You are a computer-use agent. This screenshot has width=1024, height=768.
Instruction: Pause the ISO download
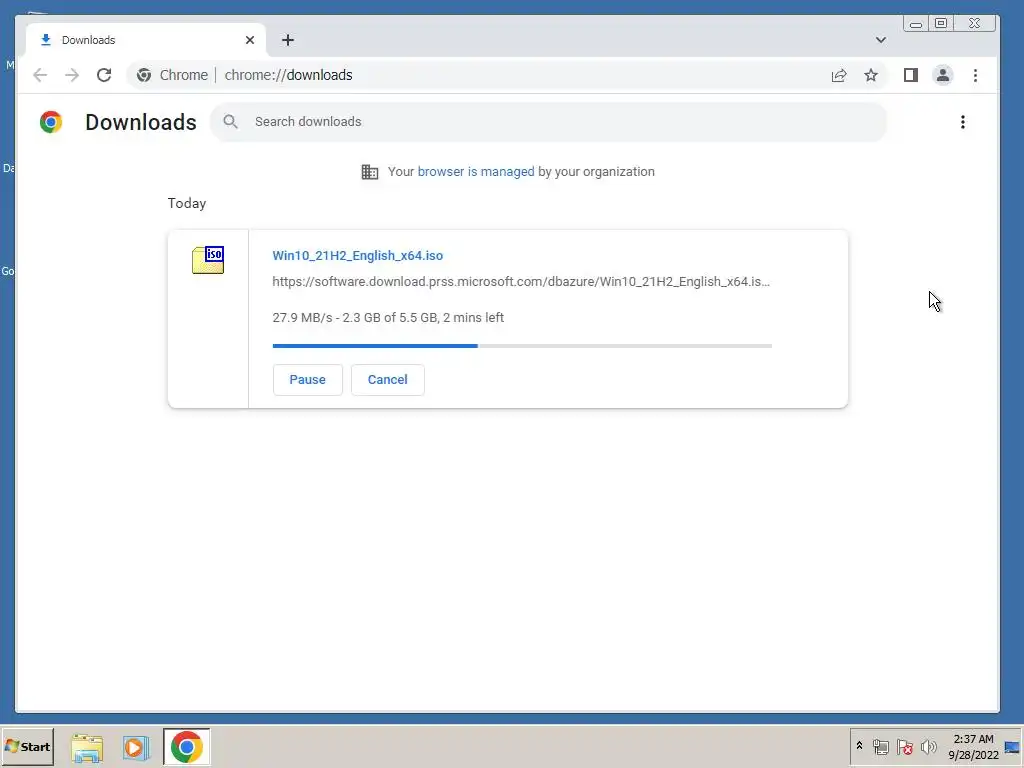(308, 379)
